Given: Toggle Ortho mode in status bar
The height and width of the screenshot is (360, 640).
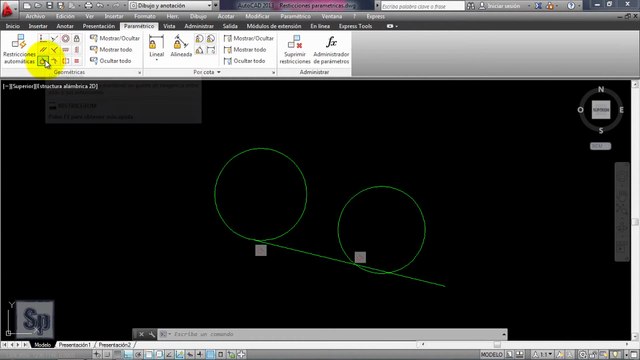Looking at the screenshot, I should point(128,354).
